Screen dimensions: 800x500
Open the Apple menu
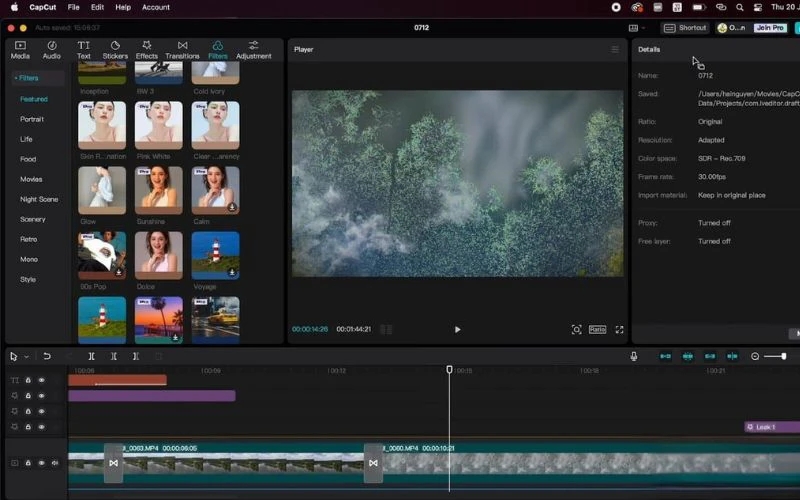(x=14, y=7)
